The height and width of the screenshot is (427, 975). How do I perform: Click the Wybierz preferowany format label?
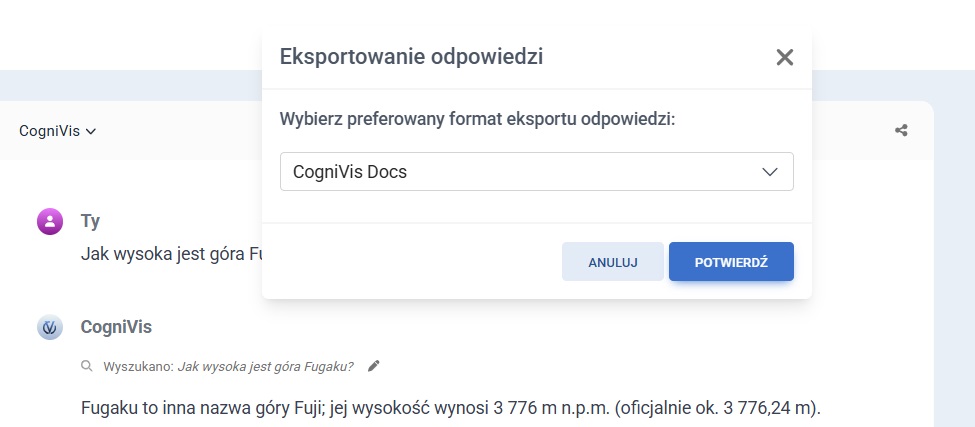tap(478, 120)
